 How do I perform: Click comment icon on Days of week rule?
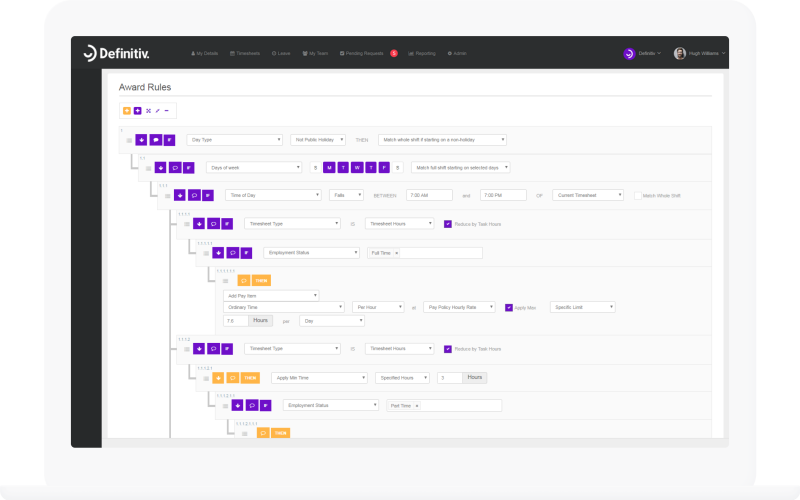[174, 168]
